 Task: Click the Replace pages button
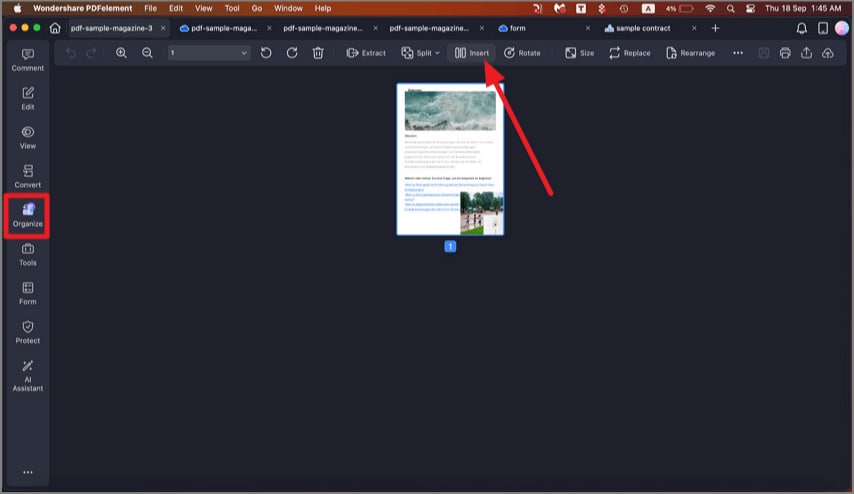coord(630,53)
